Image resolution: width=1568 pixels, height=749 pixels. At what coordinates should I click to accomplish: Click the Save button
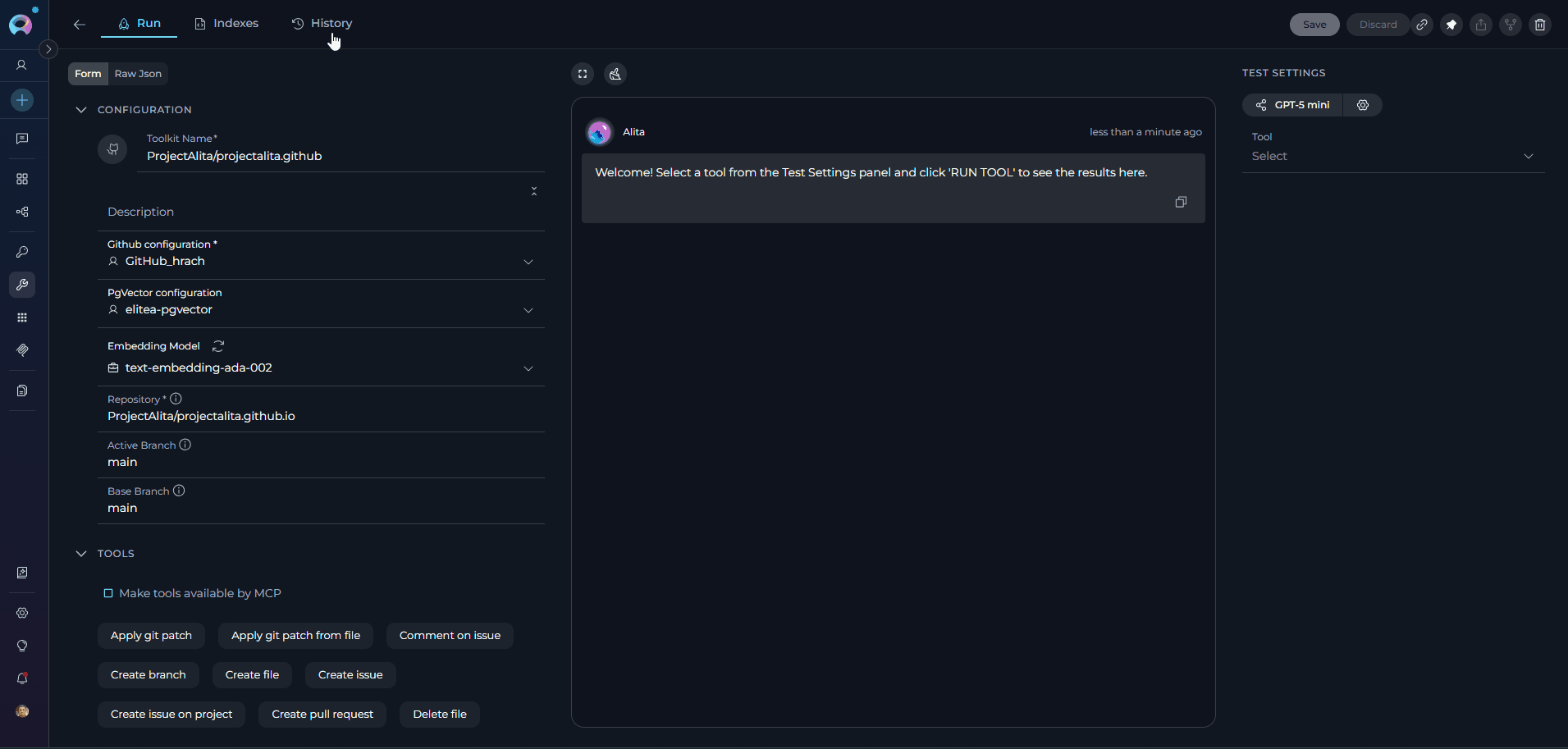point(1314,25)
